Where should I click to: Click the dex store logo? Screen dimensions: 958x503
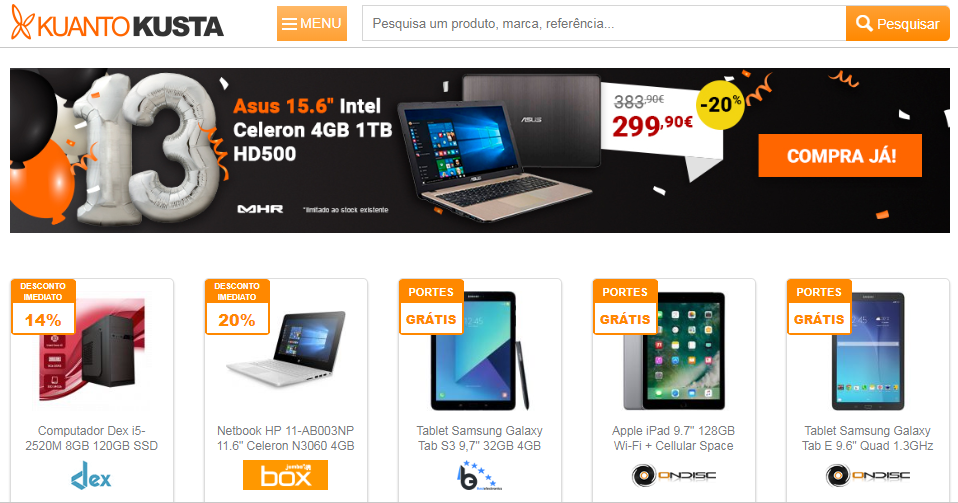tap(91, 475)
